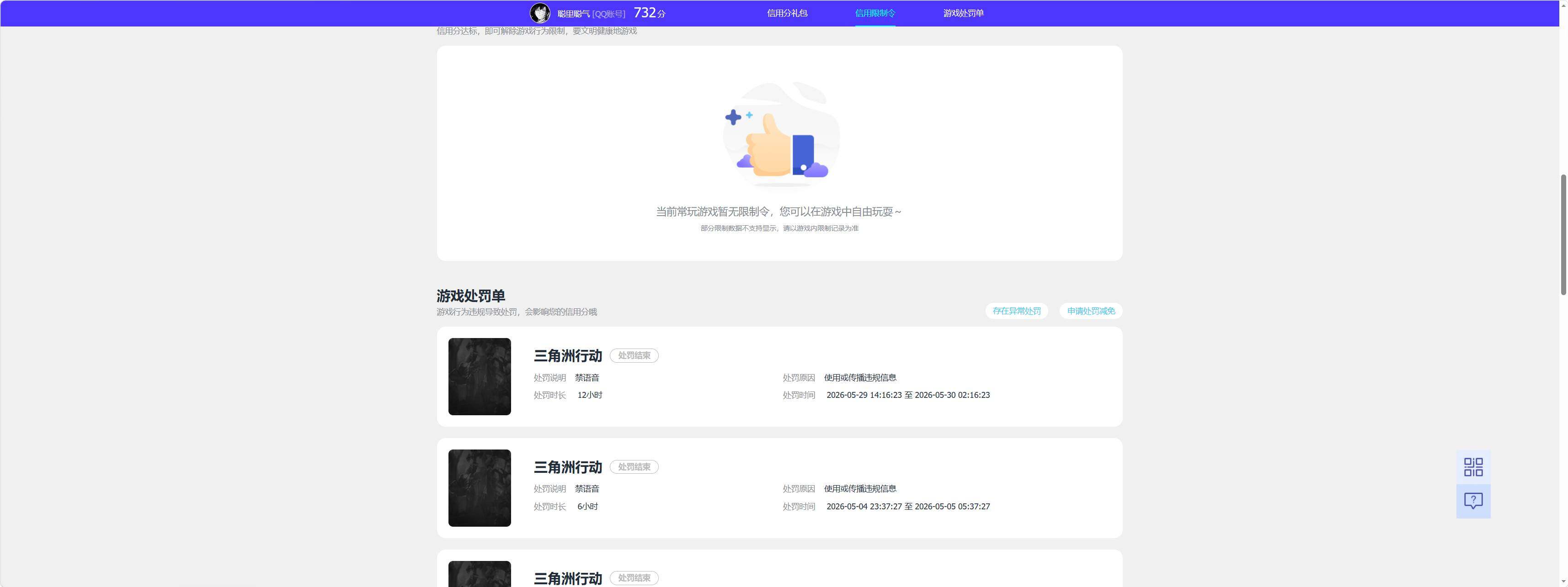Switch to 游戏处罚单 tab
This screenshot has width=1568, height=587.
click(x=963, y=13)
